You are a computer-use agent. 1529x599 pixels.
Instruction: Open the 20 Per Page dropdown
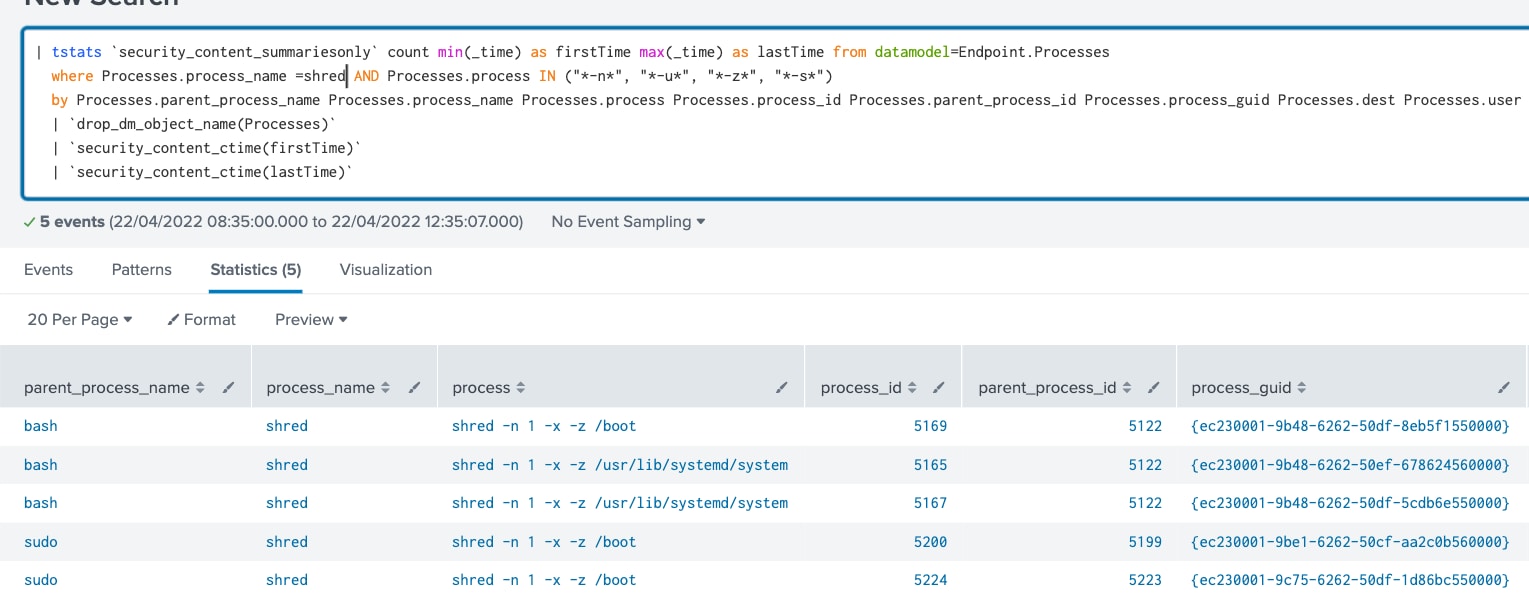tap(79, 320)
